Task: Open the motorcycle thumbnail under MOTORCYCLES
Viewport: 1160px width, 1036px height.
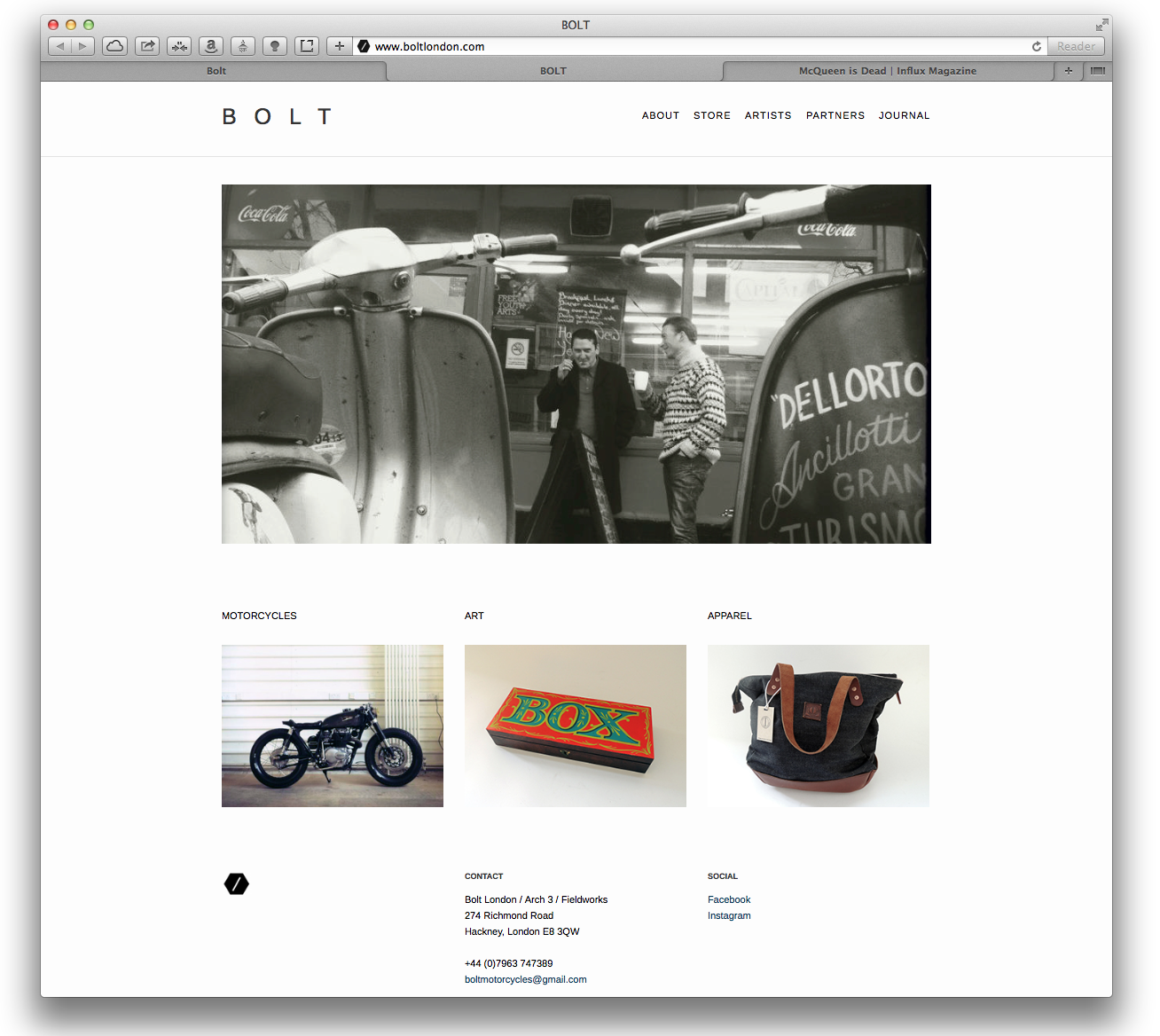Action: point(333,726)
